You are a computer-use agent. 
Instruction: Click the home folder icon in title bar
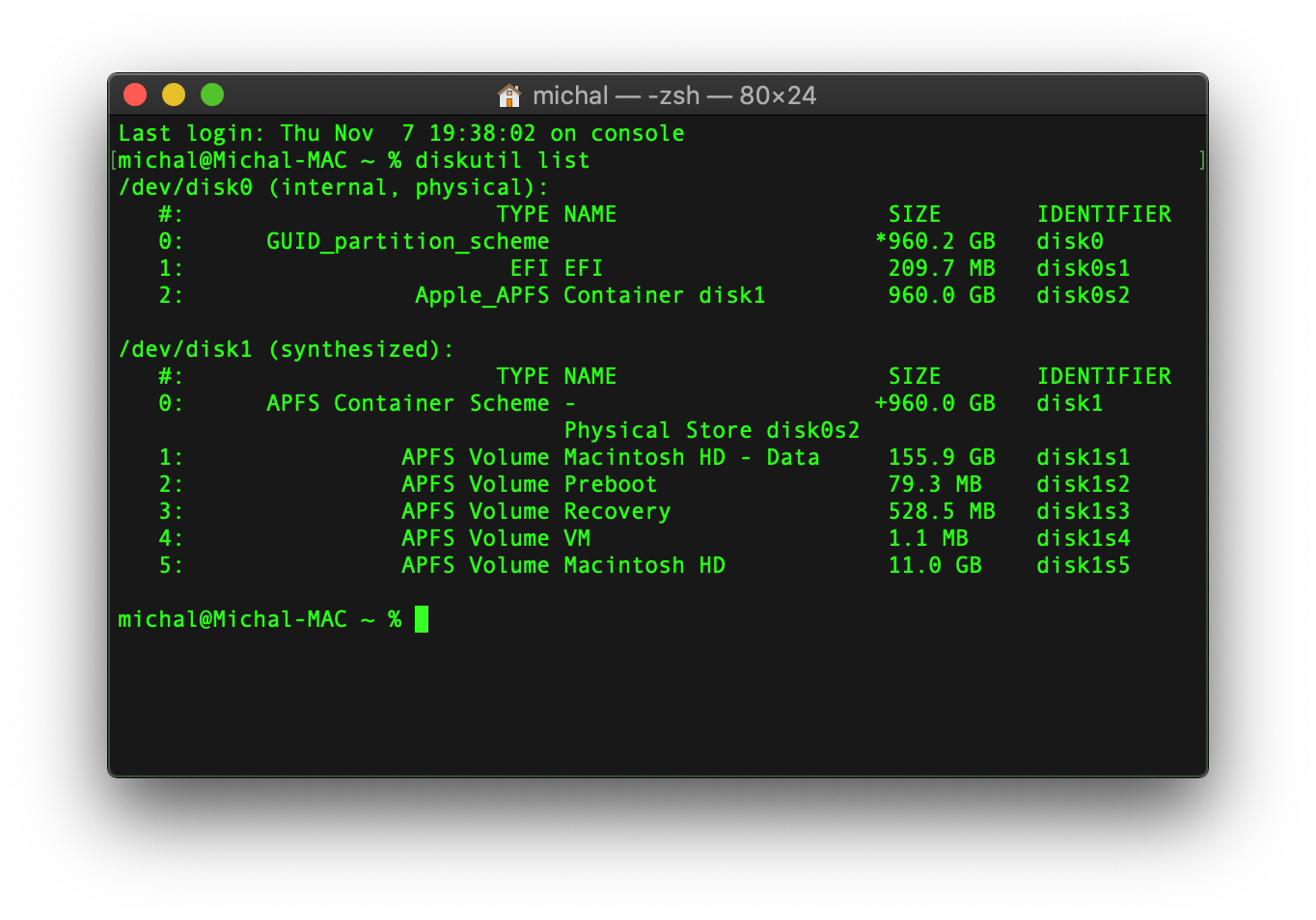(508, 95)
